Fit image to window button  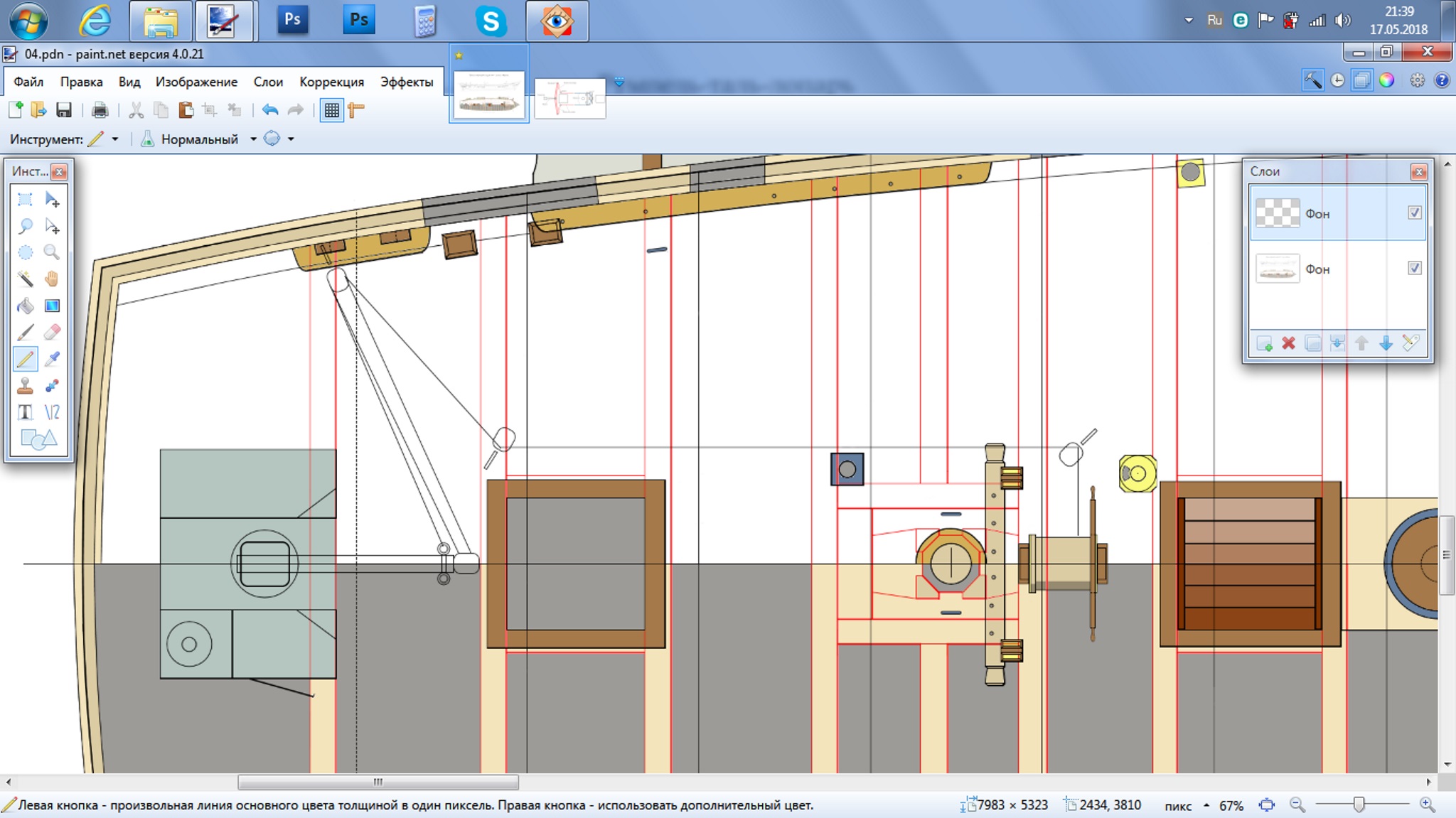click(x=1266, y=805)
